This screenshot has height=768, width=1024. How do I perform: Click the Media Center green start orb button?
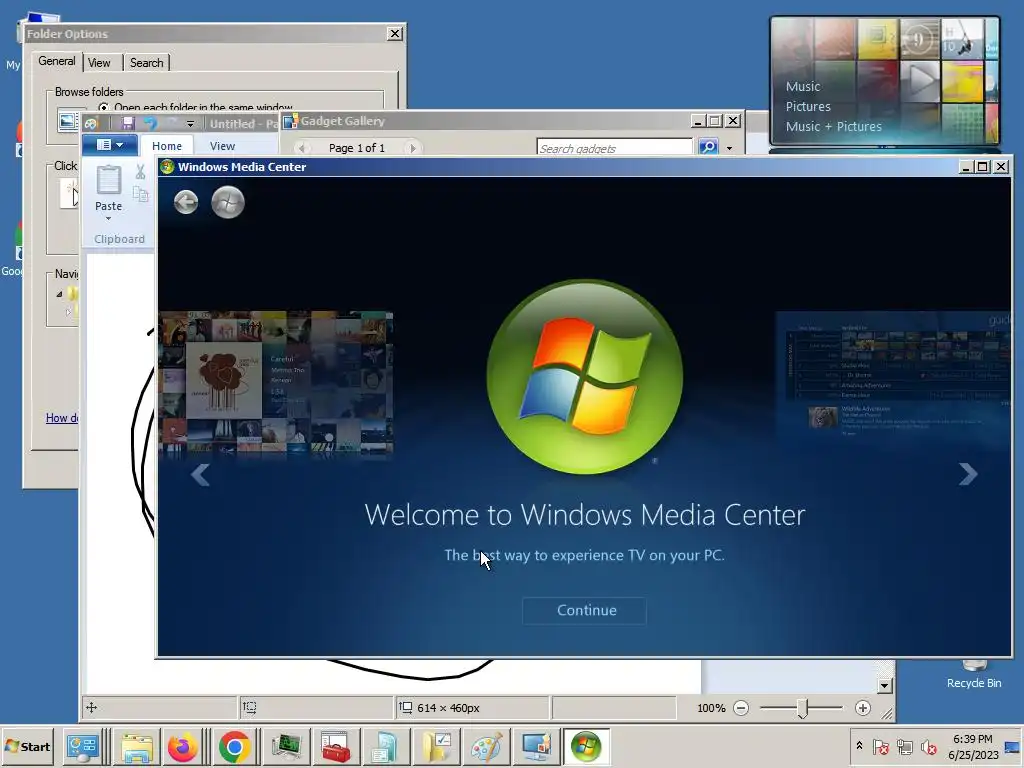pyautogui.click(x=228, y=202)
